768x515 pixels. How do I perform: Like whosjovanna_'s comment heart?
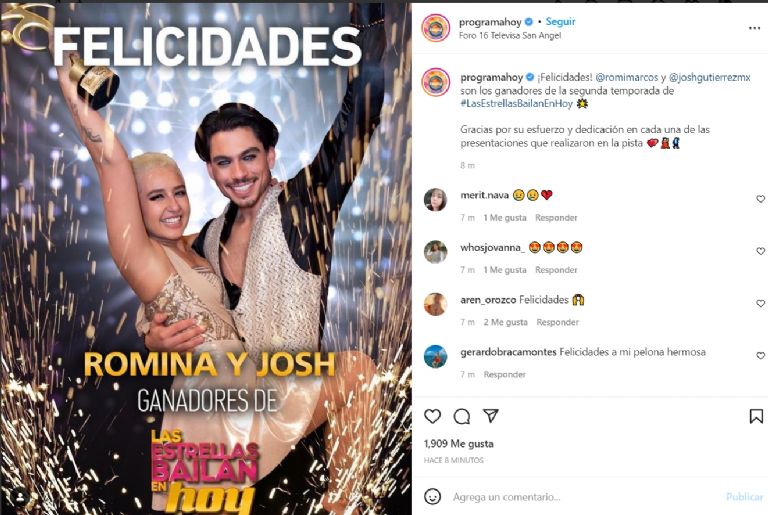(760, 251)
